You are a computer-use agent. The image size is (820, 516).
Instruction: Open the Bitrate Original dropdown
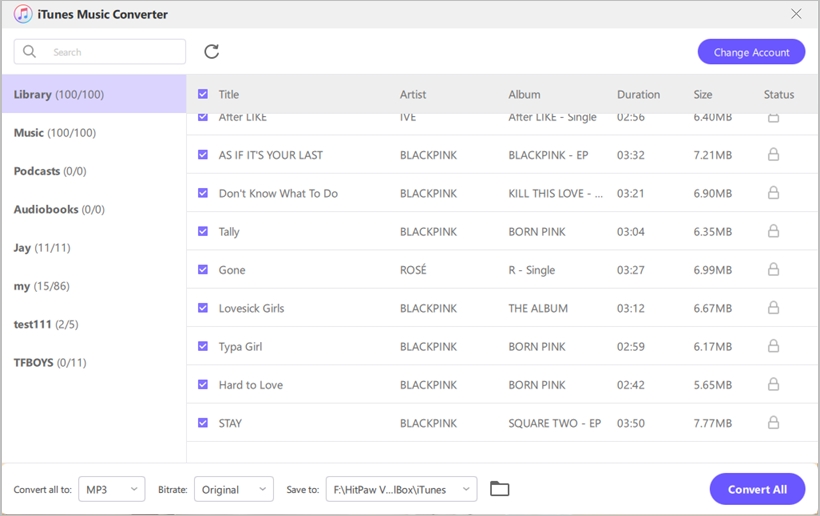click(234, 489)
